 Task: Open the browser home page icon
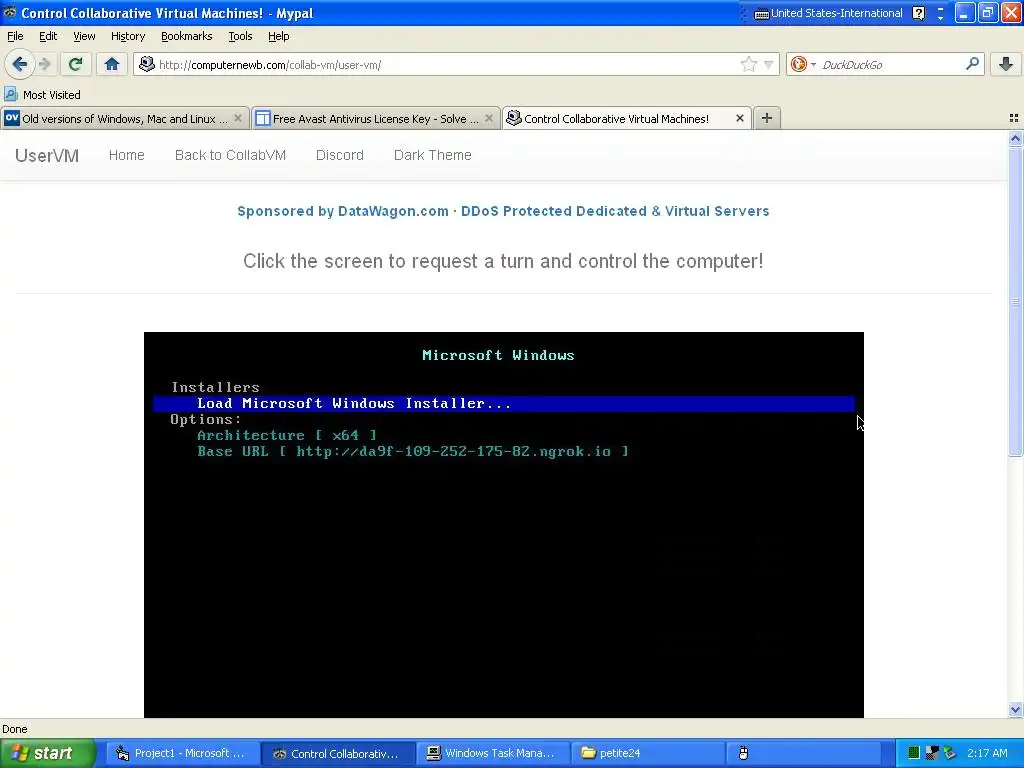112,64
